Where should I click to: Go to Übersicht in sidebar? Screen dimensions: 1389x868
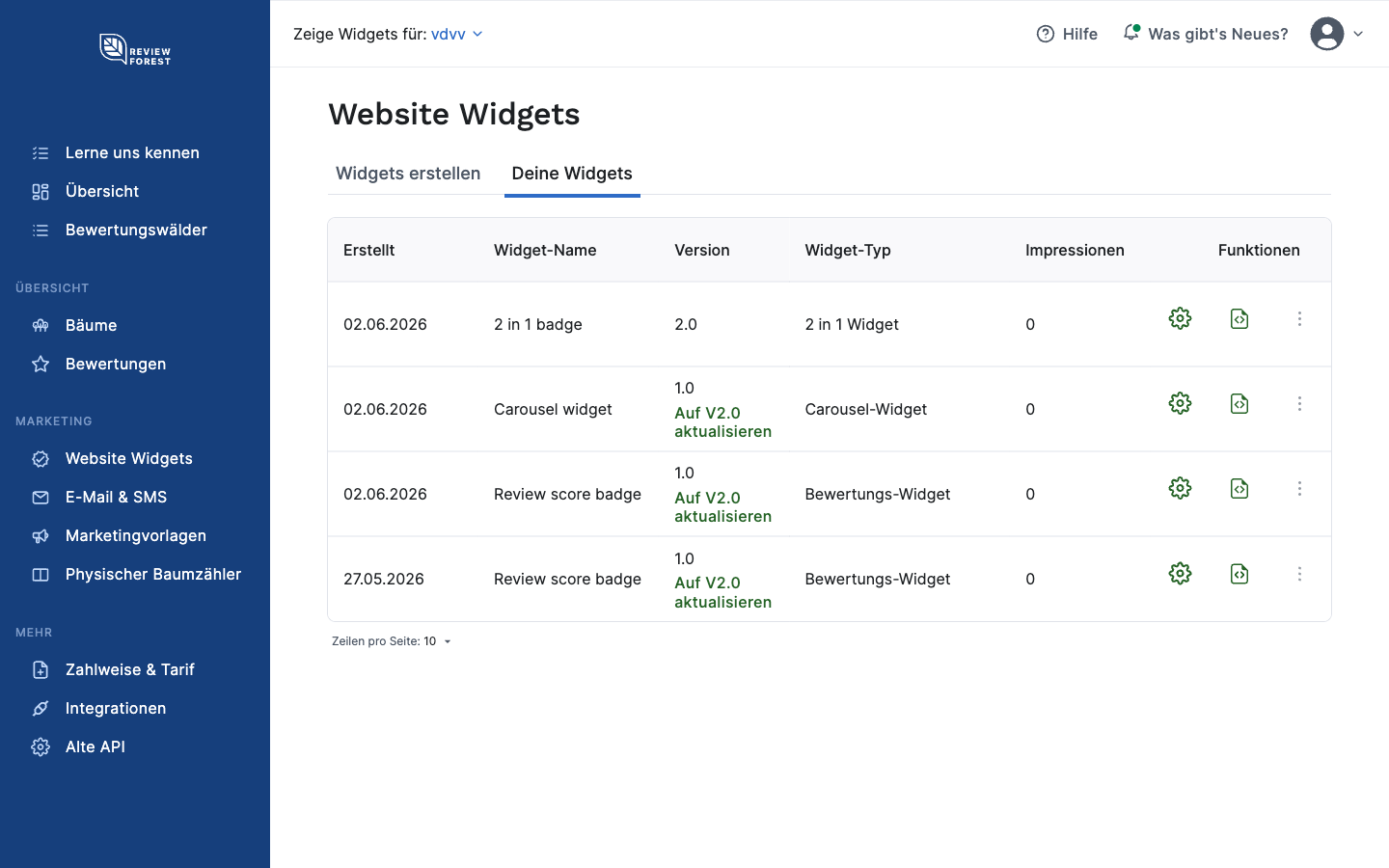(x=102, y=192)
